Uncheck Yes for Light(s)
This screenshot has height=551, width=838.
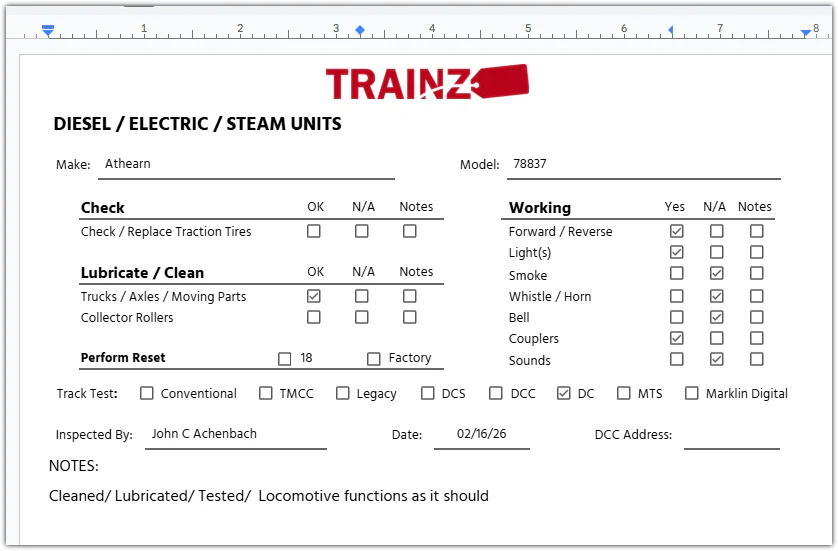click(x=677, y=252)
